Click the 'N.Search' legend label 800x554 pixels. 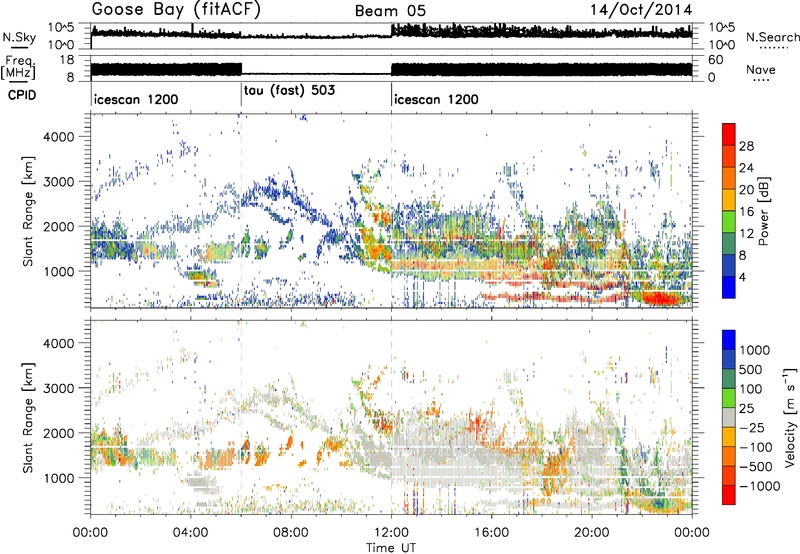[772, 37]
